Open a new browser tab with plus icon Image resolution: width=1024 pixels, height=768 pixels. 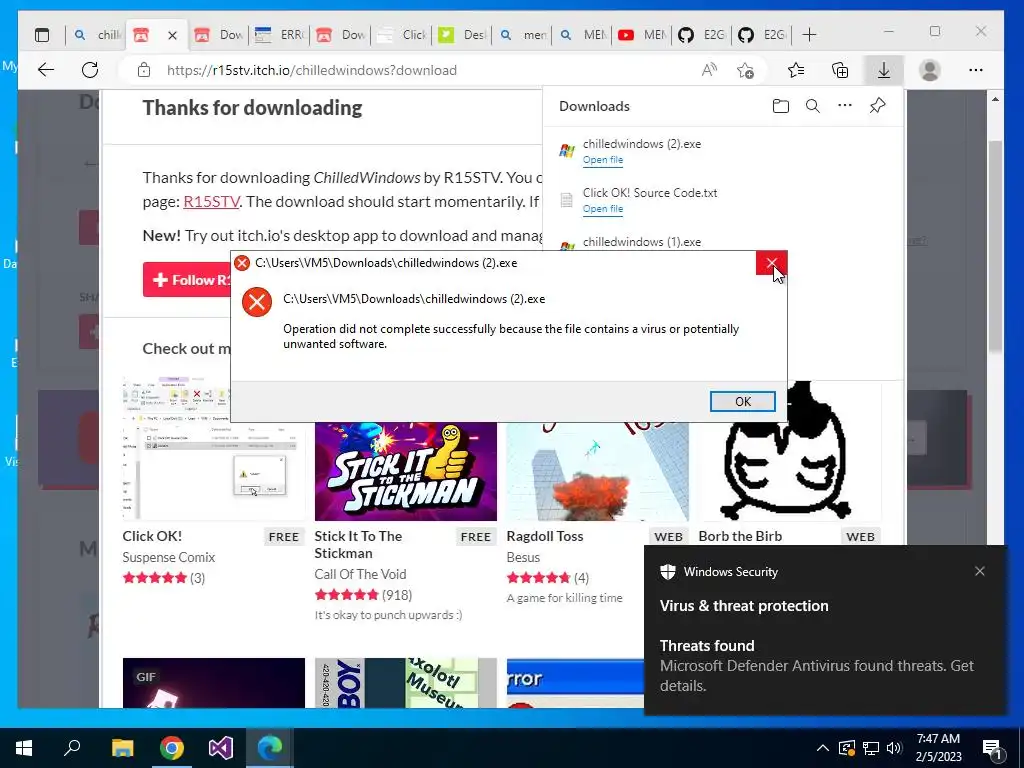pyautogui.click(x=809, y=35)
